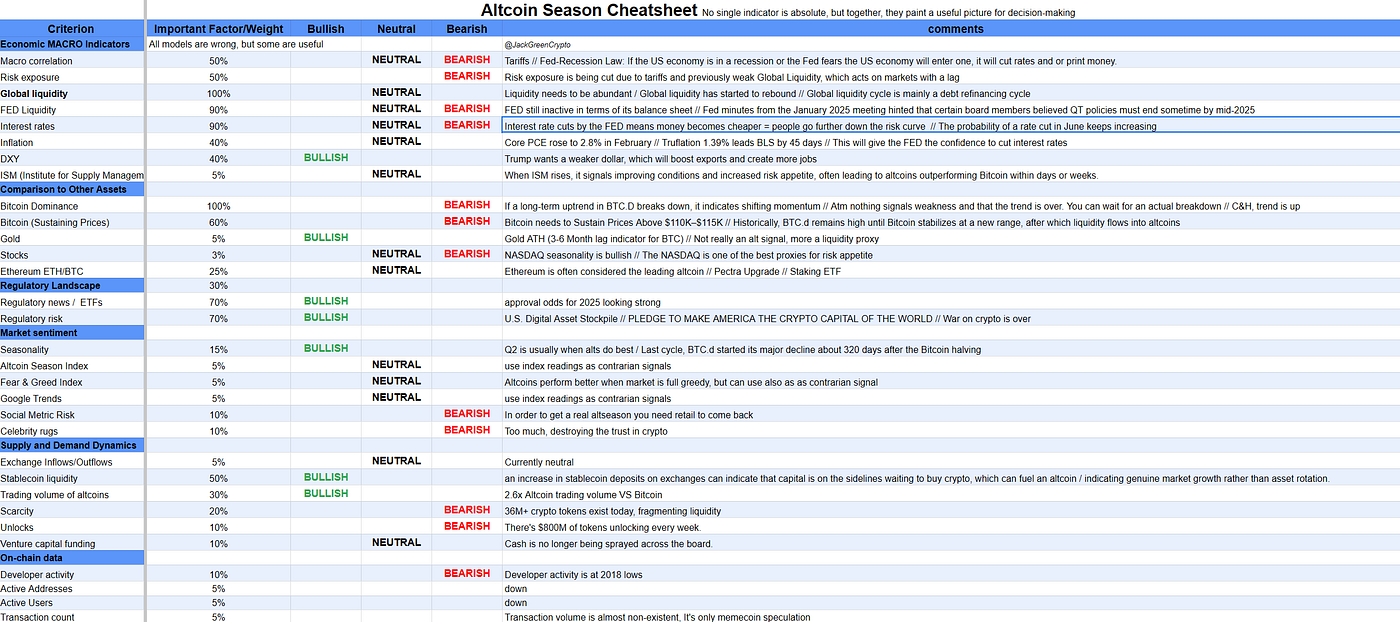Screen dimensions: 1400x622
Task: Select the "On-chain data" section header
Action: tap(72, 558)
